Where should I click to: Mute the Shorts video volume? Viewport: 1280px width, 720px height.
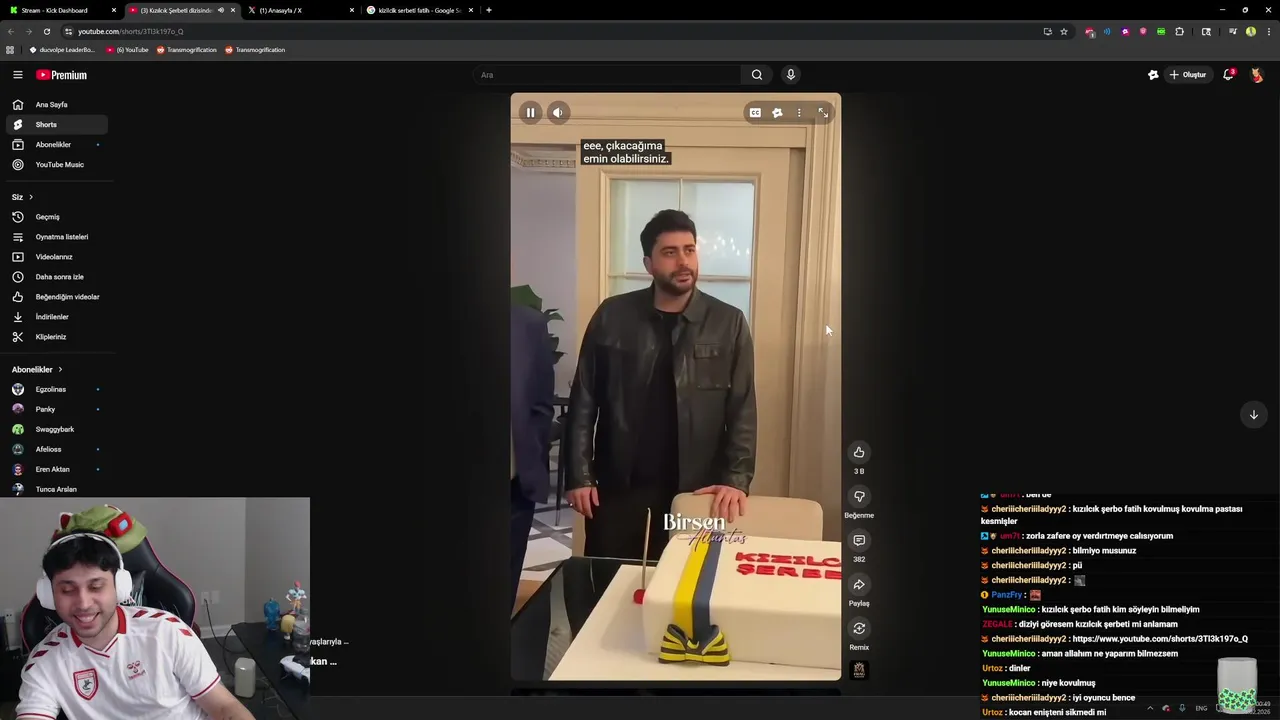tap(559, 113)
